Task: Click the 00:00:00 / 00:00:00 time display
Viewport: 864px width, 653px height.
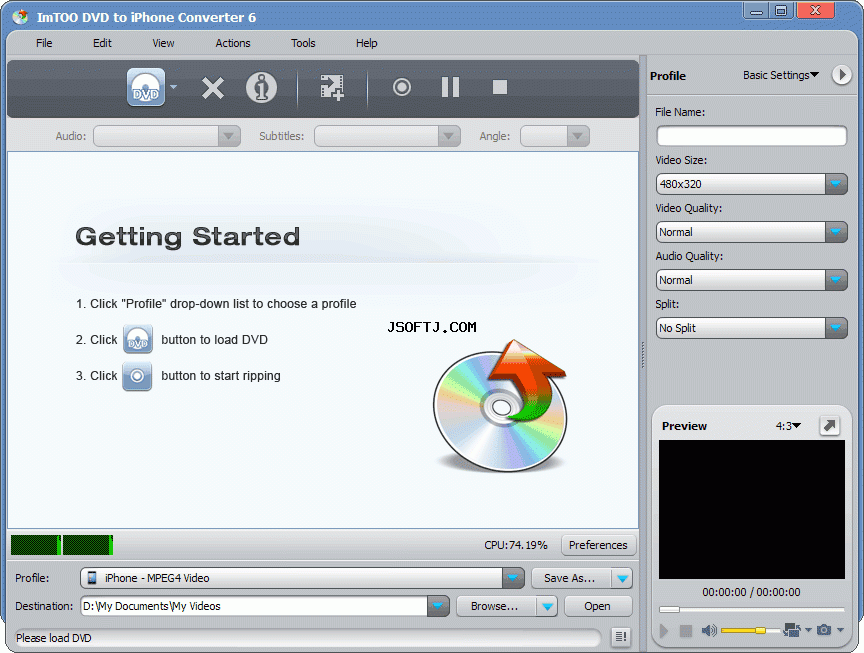Action: [x=751, y=592]
